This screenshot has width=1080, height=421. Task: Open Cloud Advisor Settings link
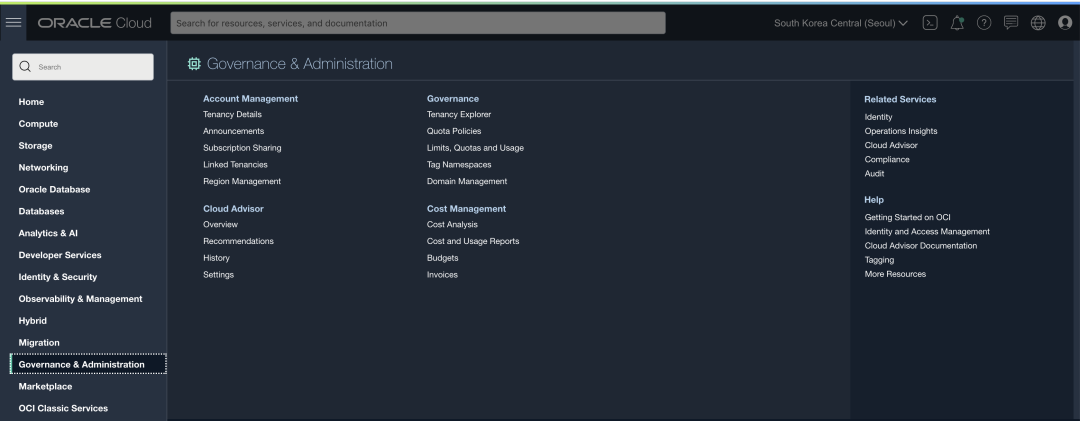[218, 275]
